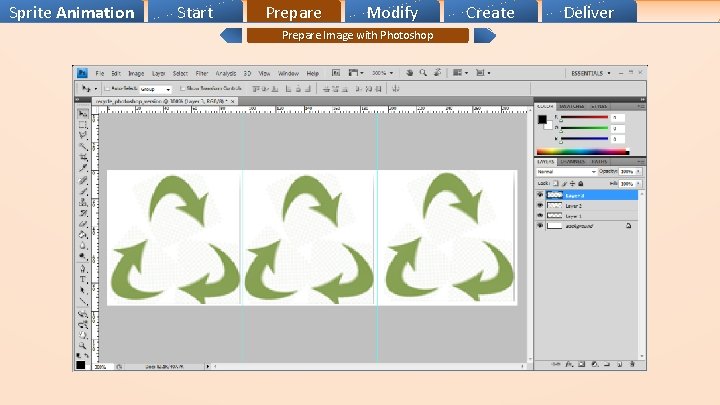Select the Zoom tool in toolbox
The width and height of the screenshot is (720, 405).
(83, 345)
